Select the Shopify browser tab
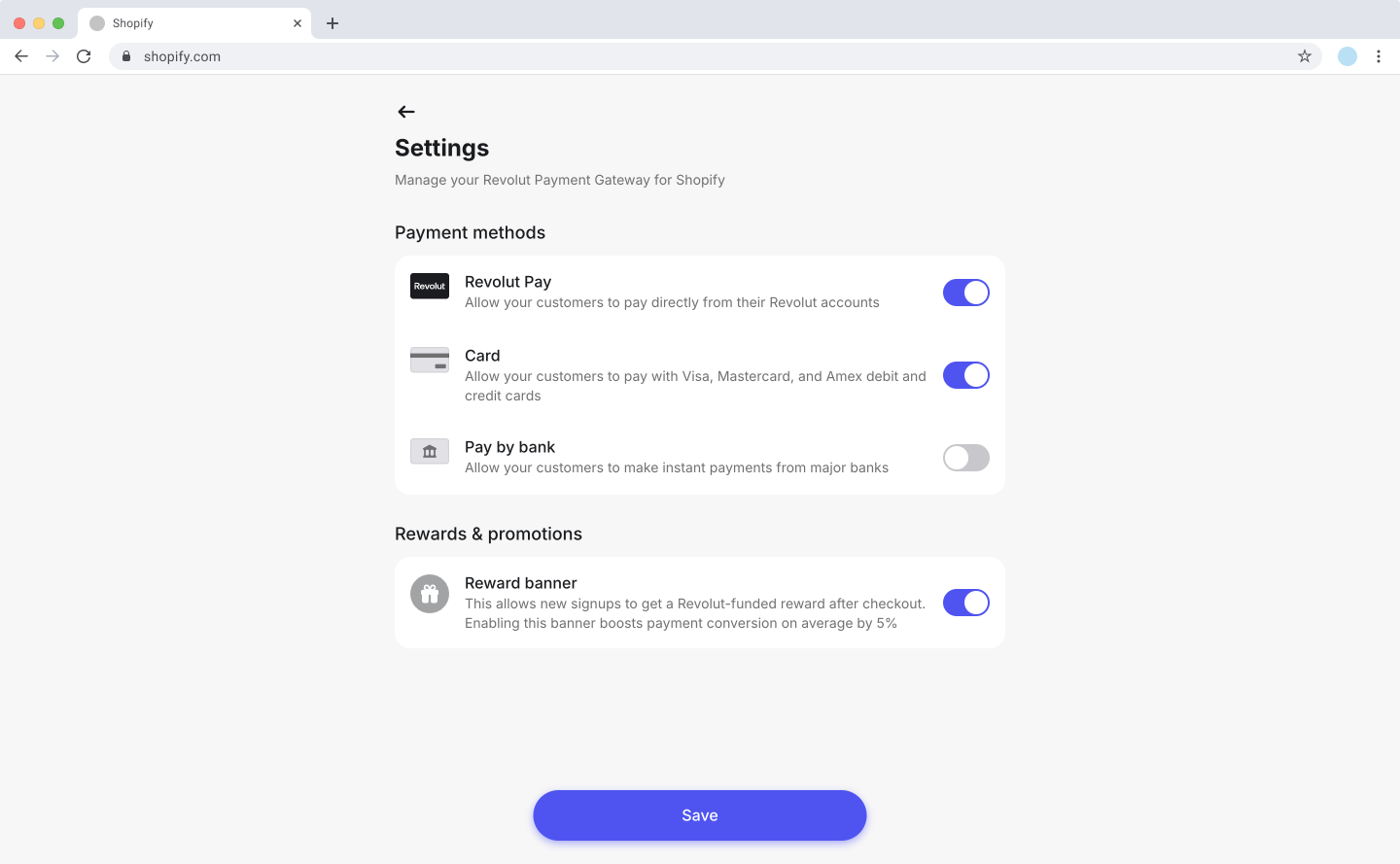Image resolution: width=1400 pixels, height=864 pixels. point(185,23)
